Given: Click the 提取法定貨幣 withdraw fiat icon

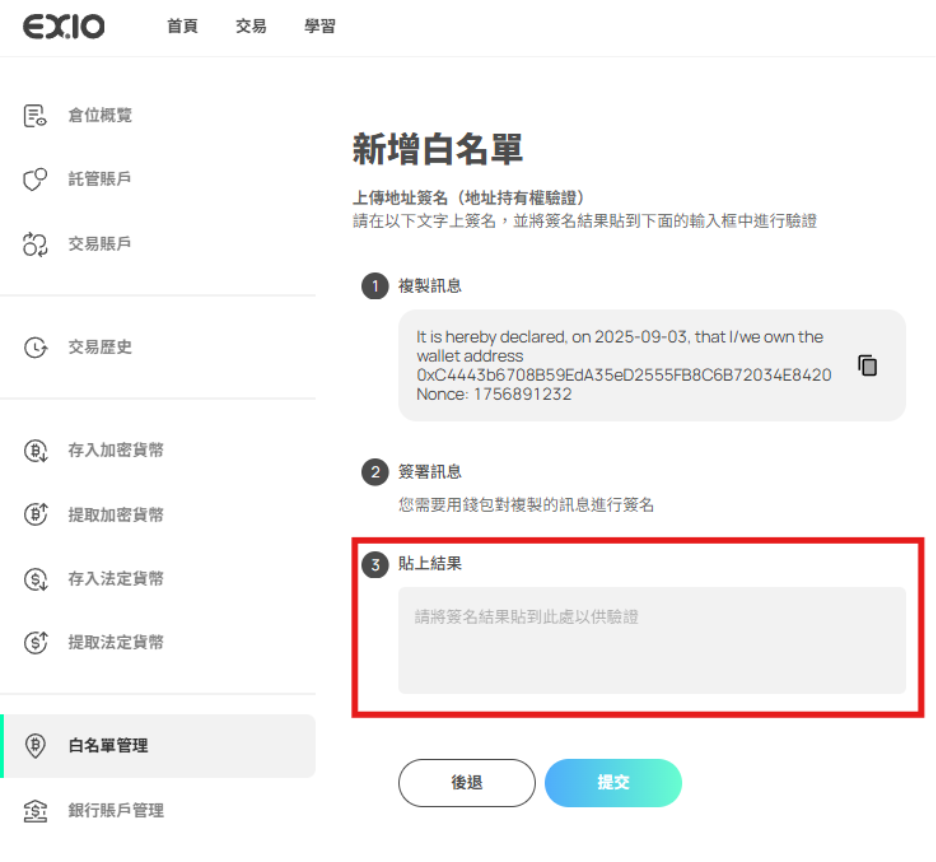Looking at the screenshot, I should [35, 643].
